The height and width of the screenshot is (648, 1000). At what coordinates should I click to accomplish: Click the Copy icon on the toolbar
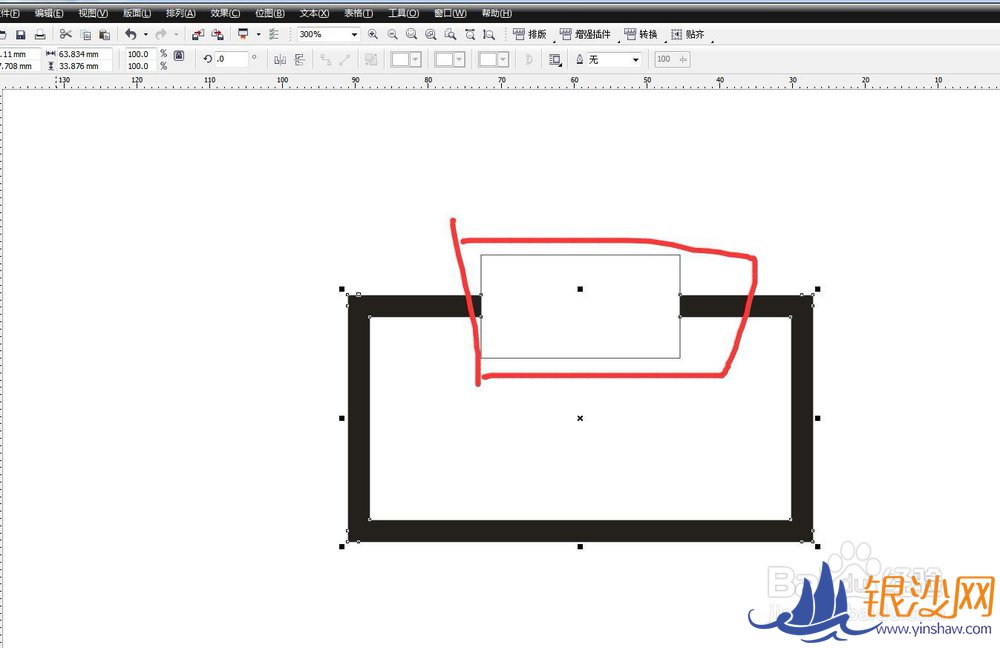click(x=86, y=33)
